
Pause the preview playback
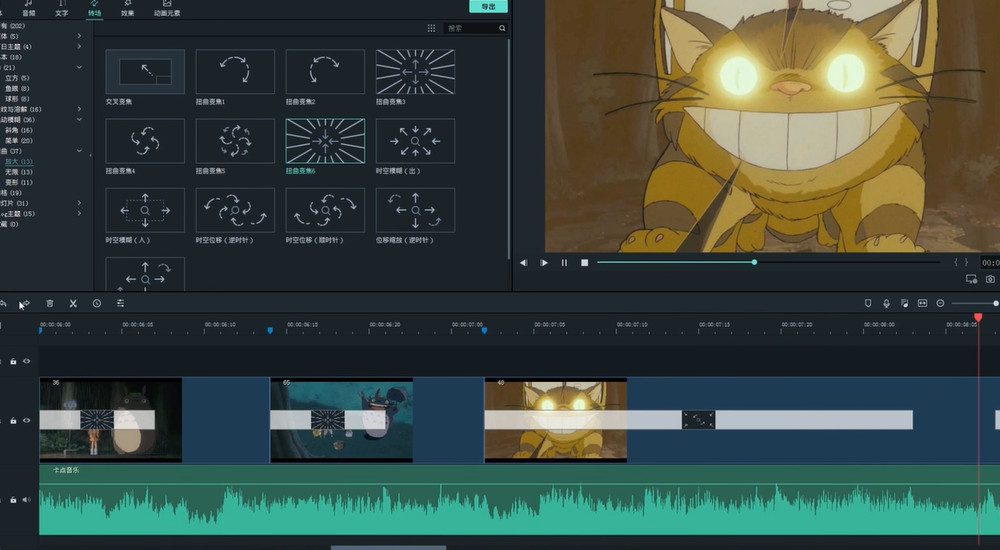564,263
